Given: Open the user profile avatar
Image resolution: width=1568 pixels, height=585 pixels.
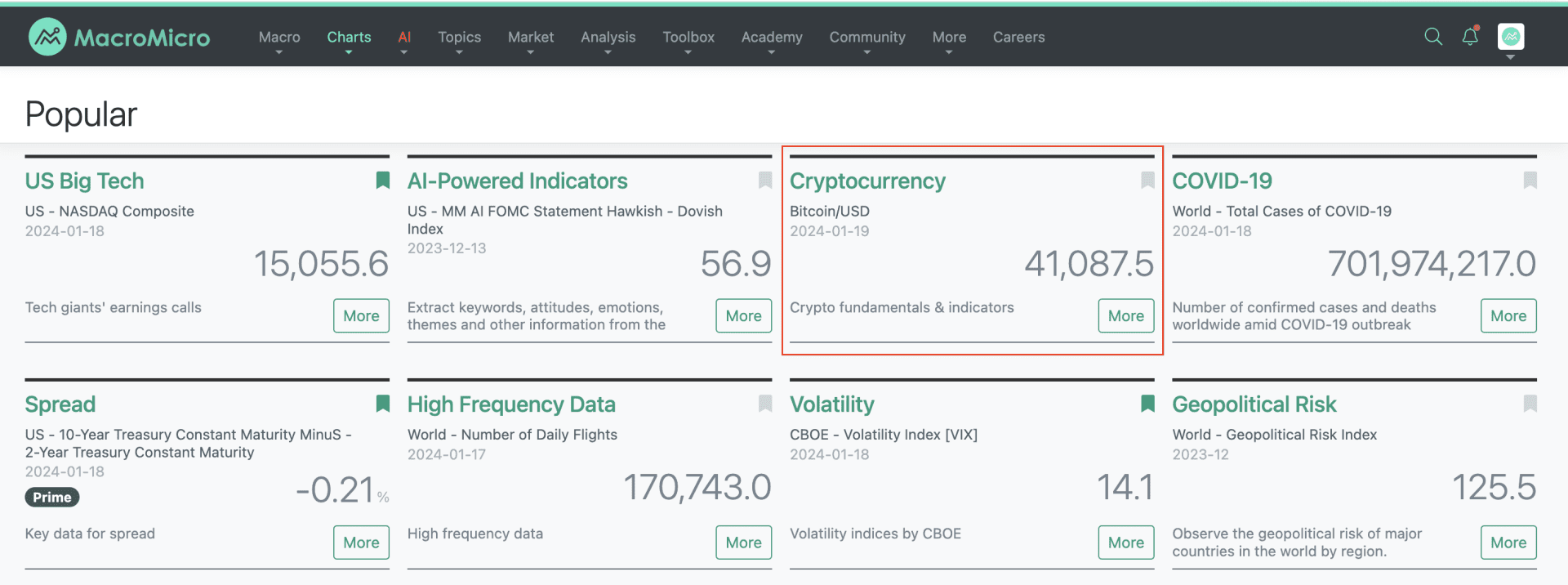Looking at the screenshot, I should (x=1511, y=36).
